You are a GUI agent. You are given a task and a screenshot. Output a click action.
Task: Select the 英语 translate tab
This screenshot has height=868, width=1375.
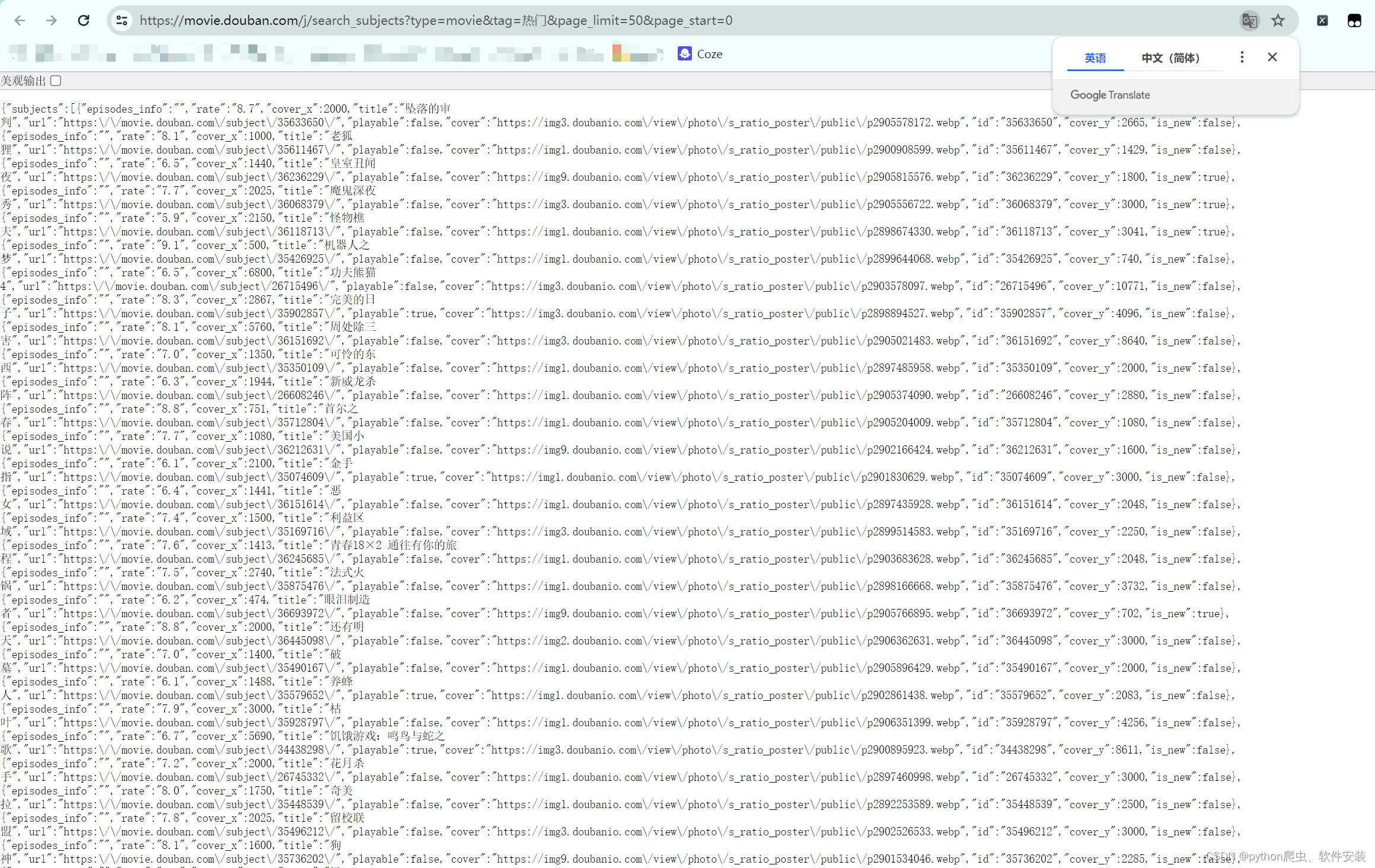(1095, 58)
